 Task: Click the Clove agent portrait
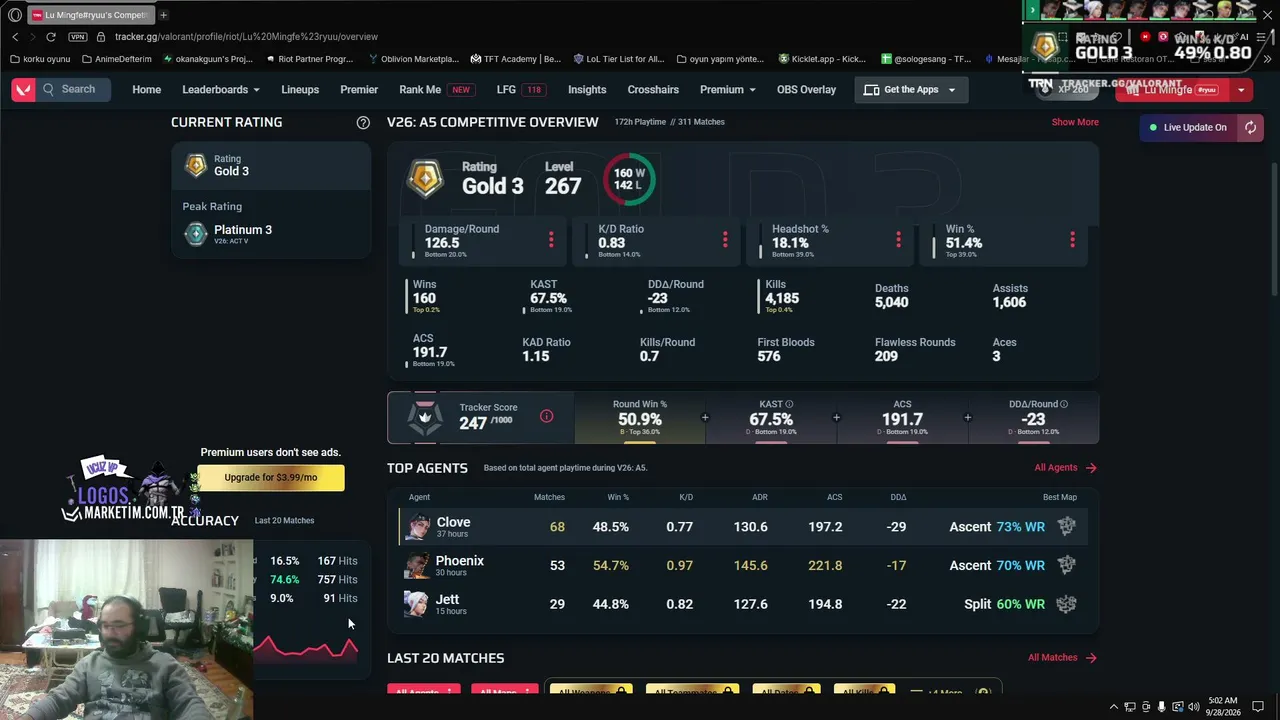click(418, 527)
